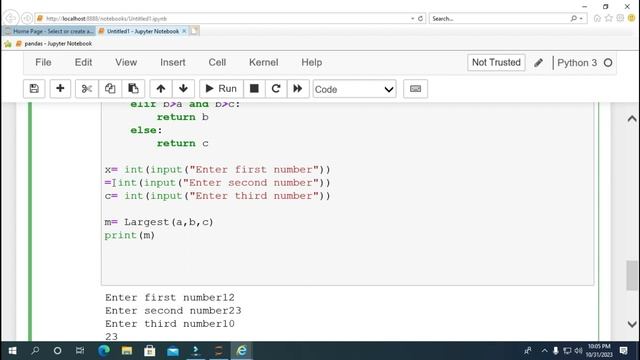The width and height of the screenshot is (640, 360).
Task: Close the Untitled1 Jupyter Notebook tab
Action: 184,31
